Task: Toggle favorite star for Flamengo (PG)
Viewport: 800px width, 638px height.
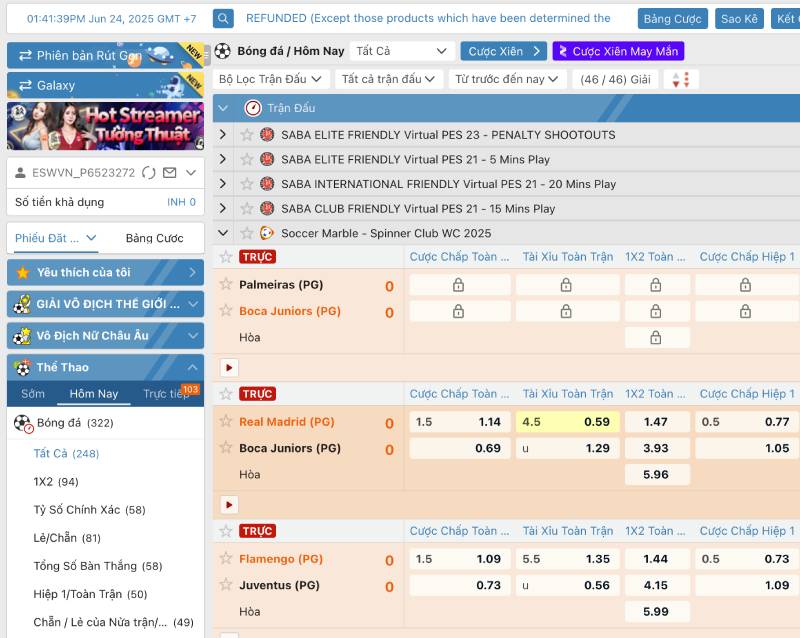Action: tap(226, 558)
